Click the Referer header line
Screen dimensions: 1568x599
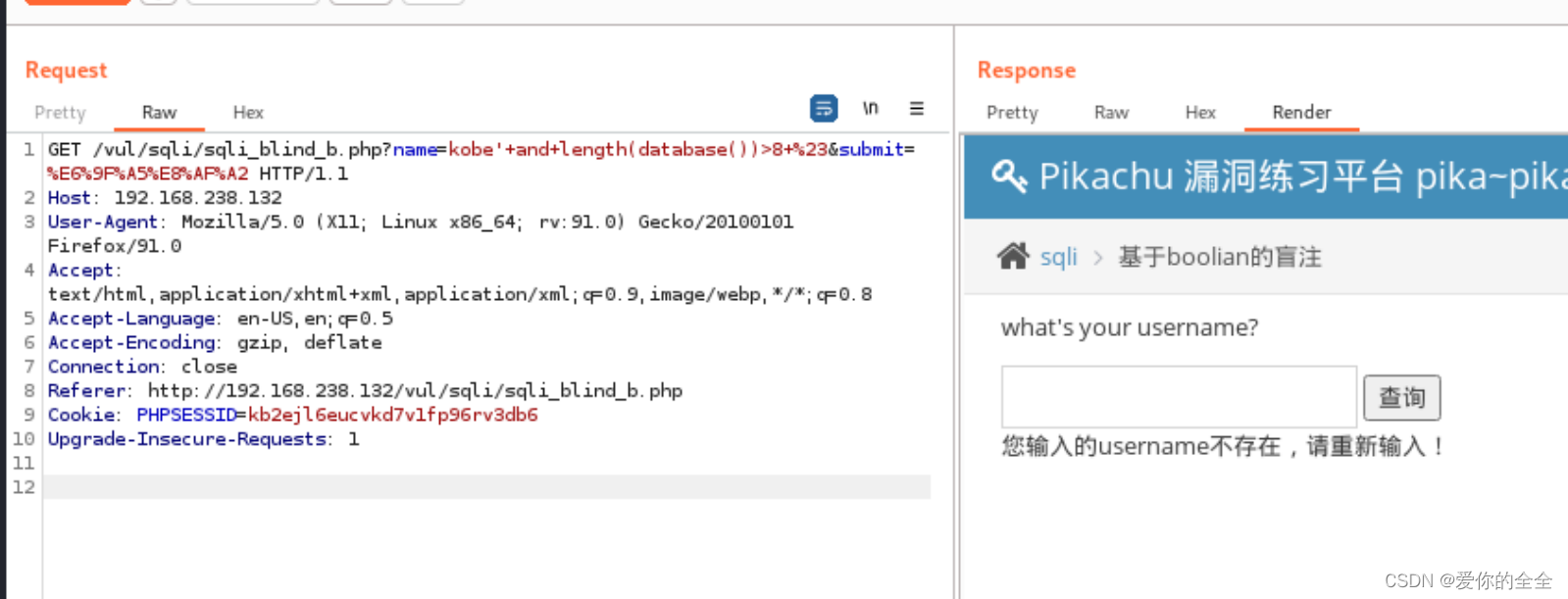[365, 390]
